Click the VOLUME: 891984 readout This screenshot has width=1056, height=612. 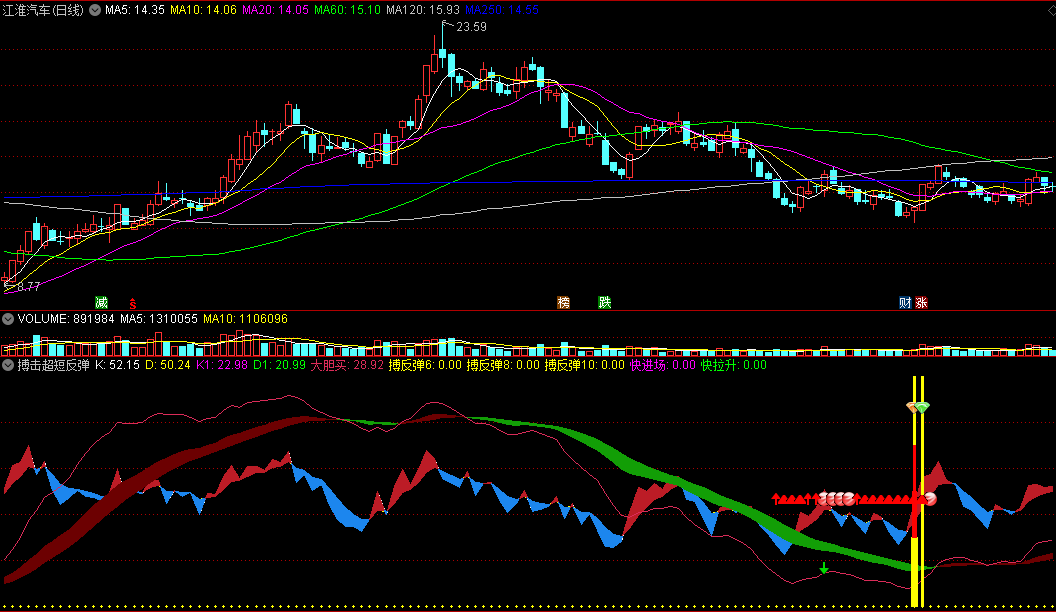point(66,319)
